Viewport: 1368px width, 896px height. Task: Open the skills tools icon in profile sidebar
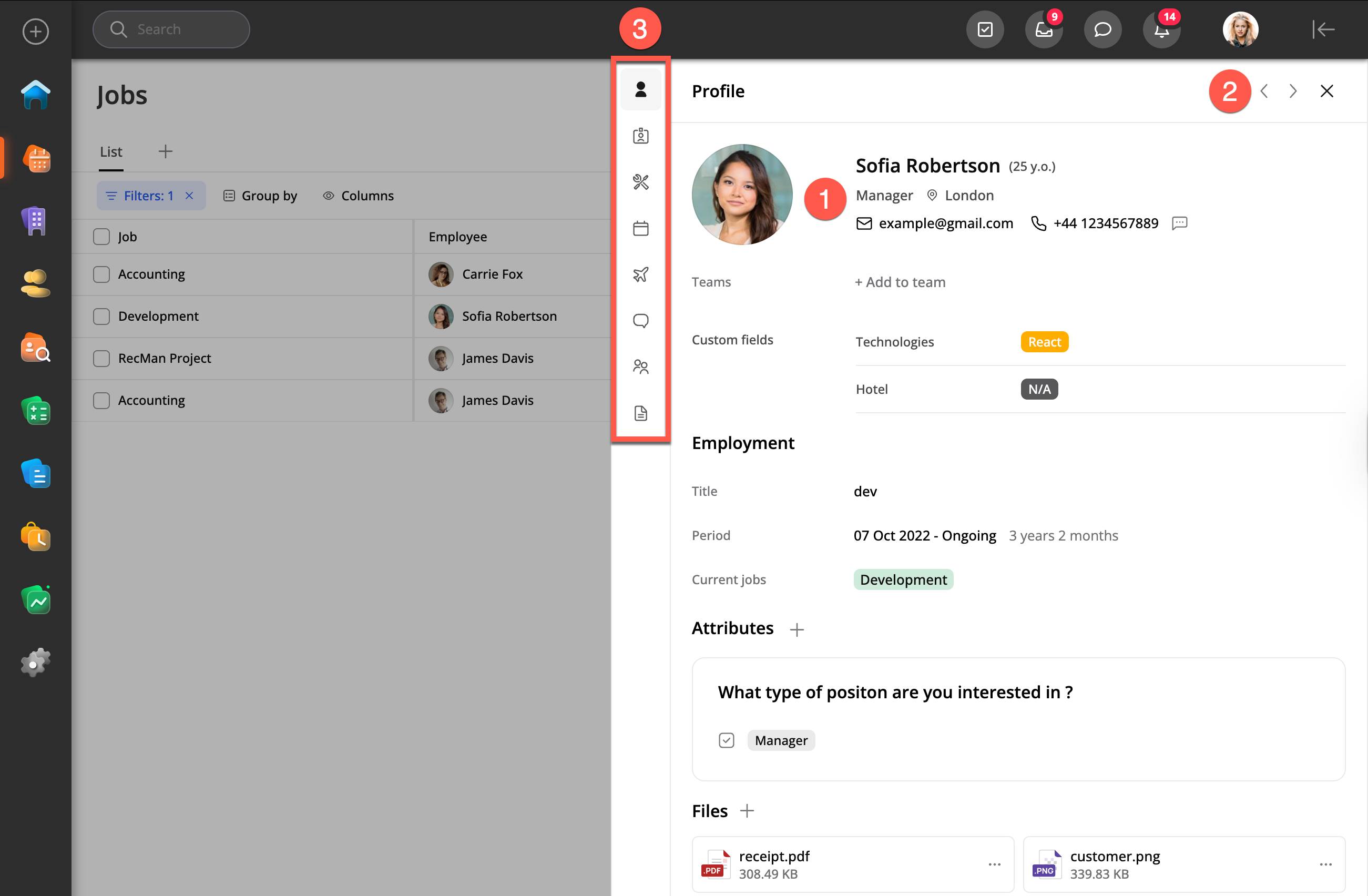(640, 182)
